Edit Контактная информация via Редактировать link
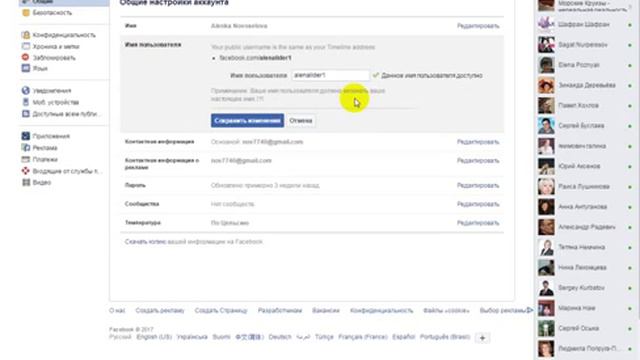 [x=478, y=142]
